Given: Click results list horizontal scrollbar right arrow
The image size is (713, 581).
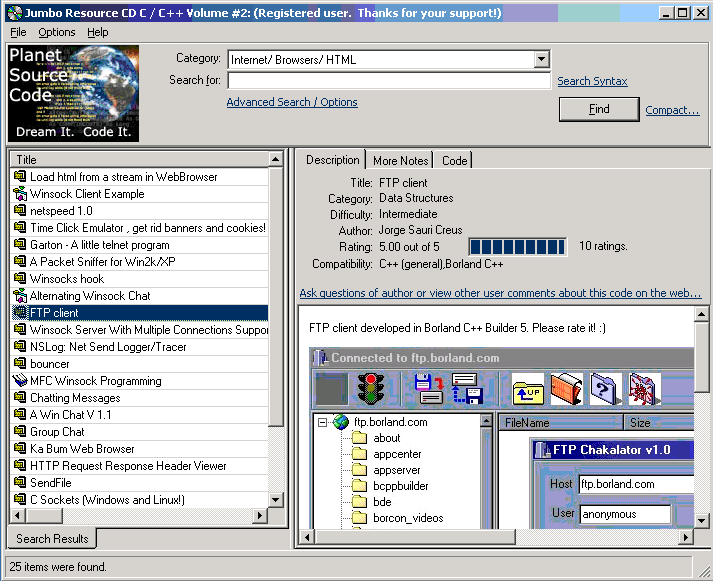Looking at the screenshot, I should tap(260, 516).
